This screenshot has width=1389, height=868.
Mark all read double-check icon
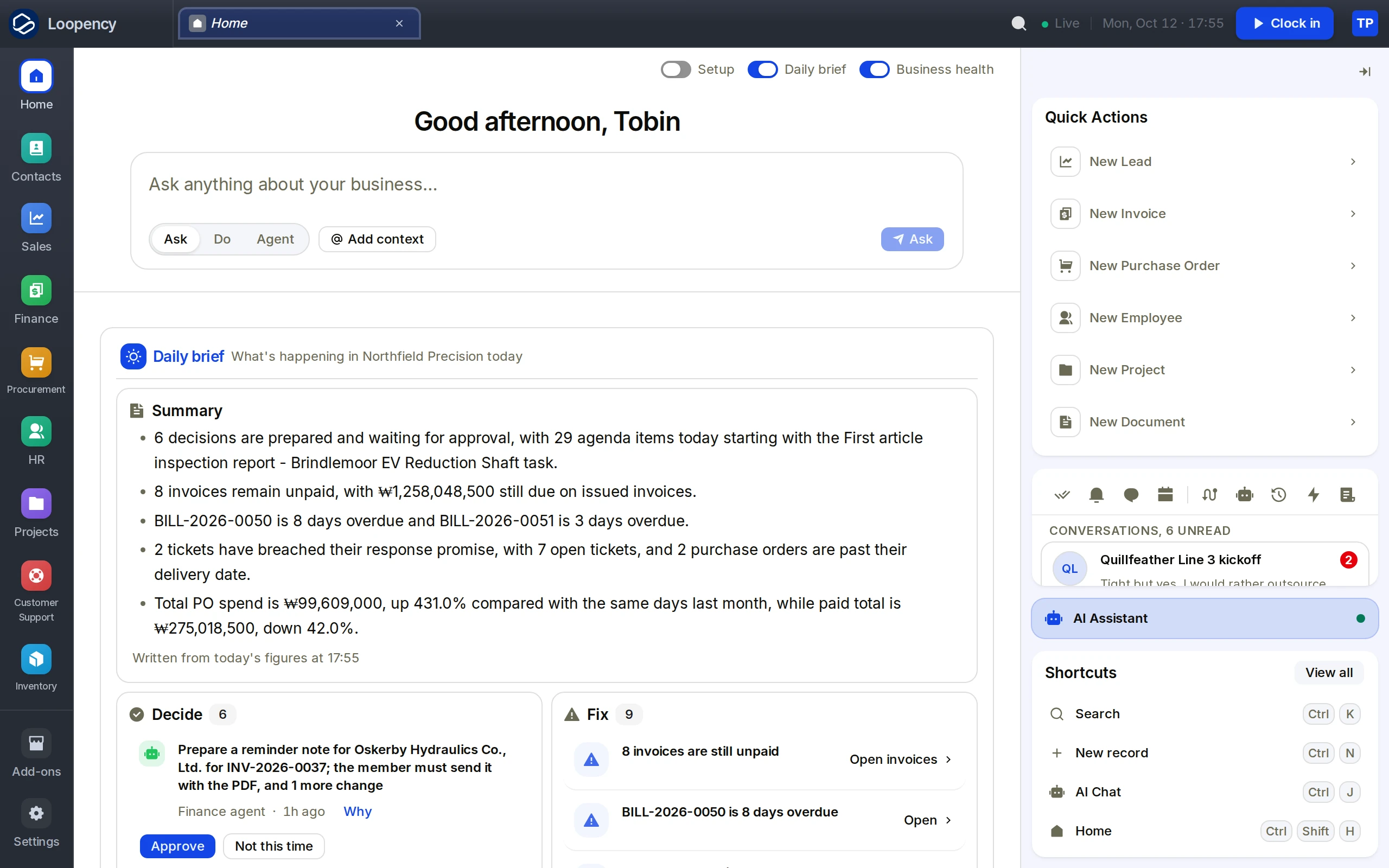(1062, 494)
